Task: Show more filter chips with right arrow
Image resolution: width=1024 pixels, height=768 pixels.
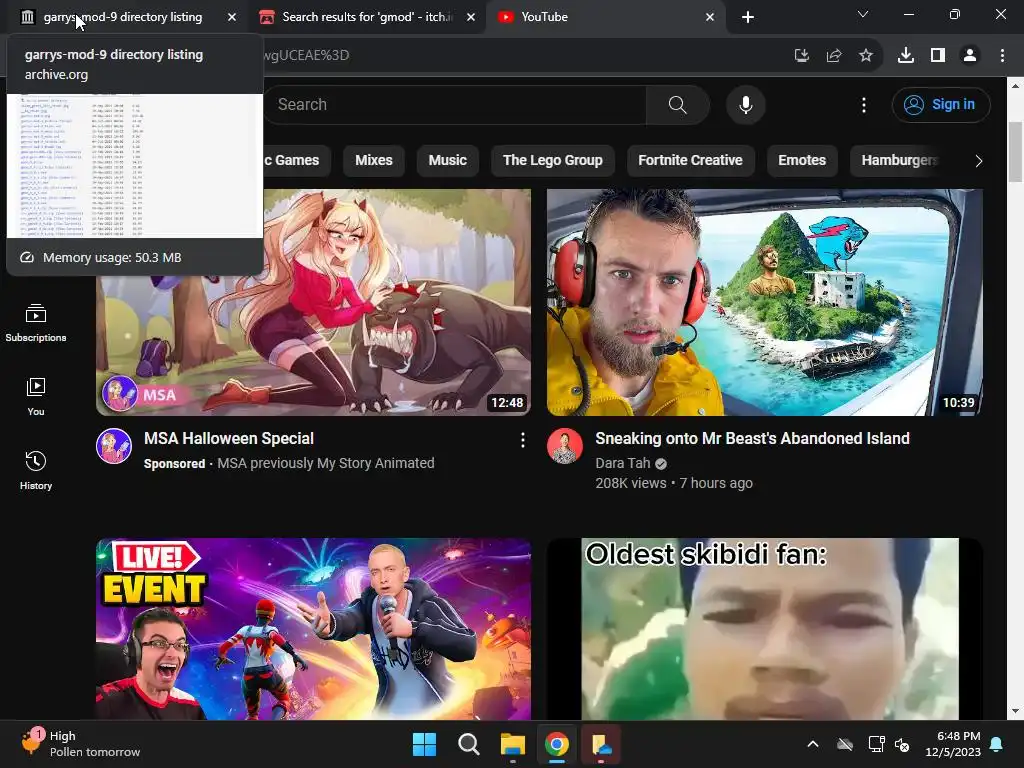Action: [x=978, y=161]
